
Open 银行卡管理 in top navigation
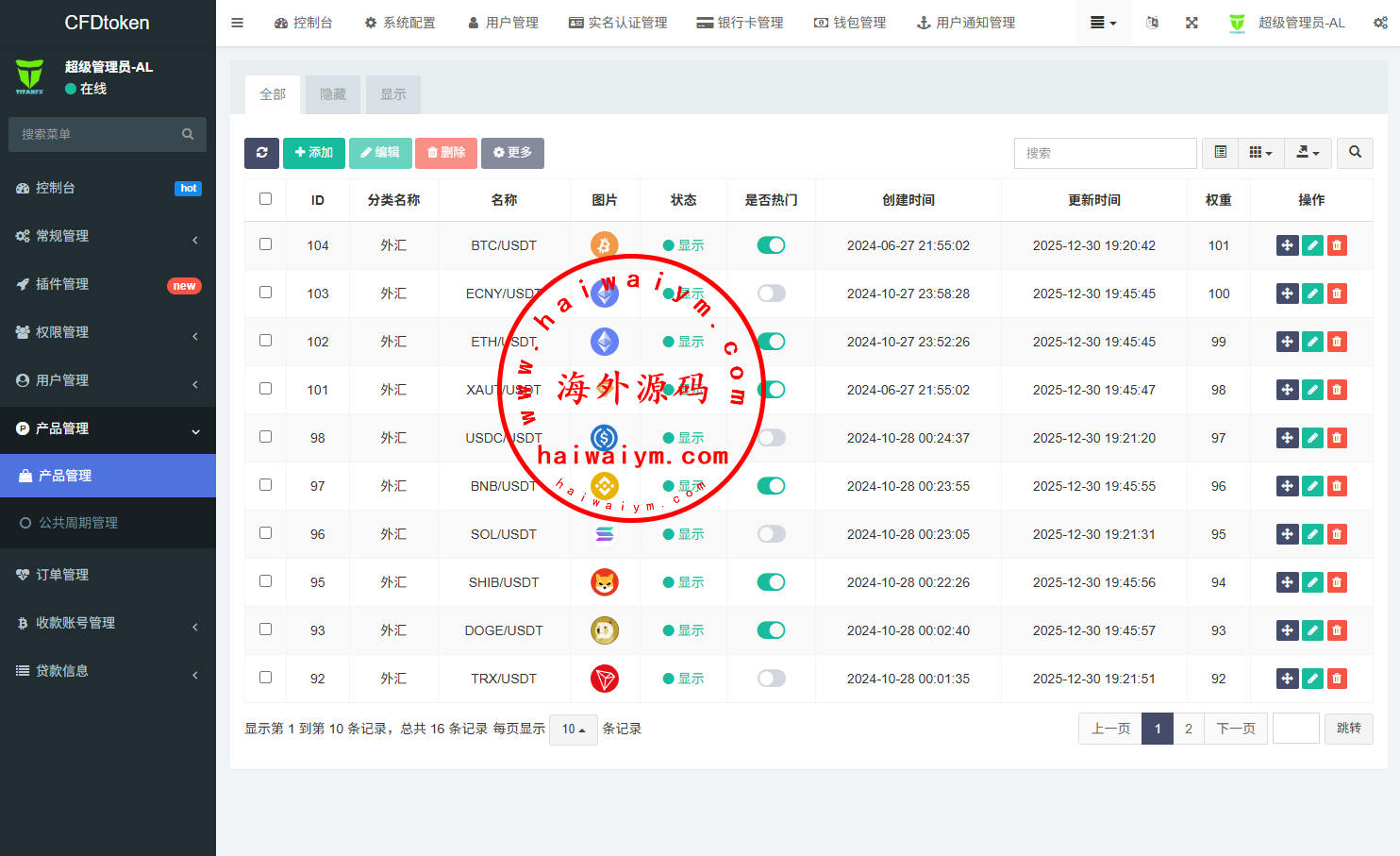click(x=741, y=23)
